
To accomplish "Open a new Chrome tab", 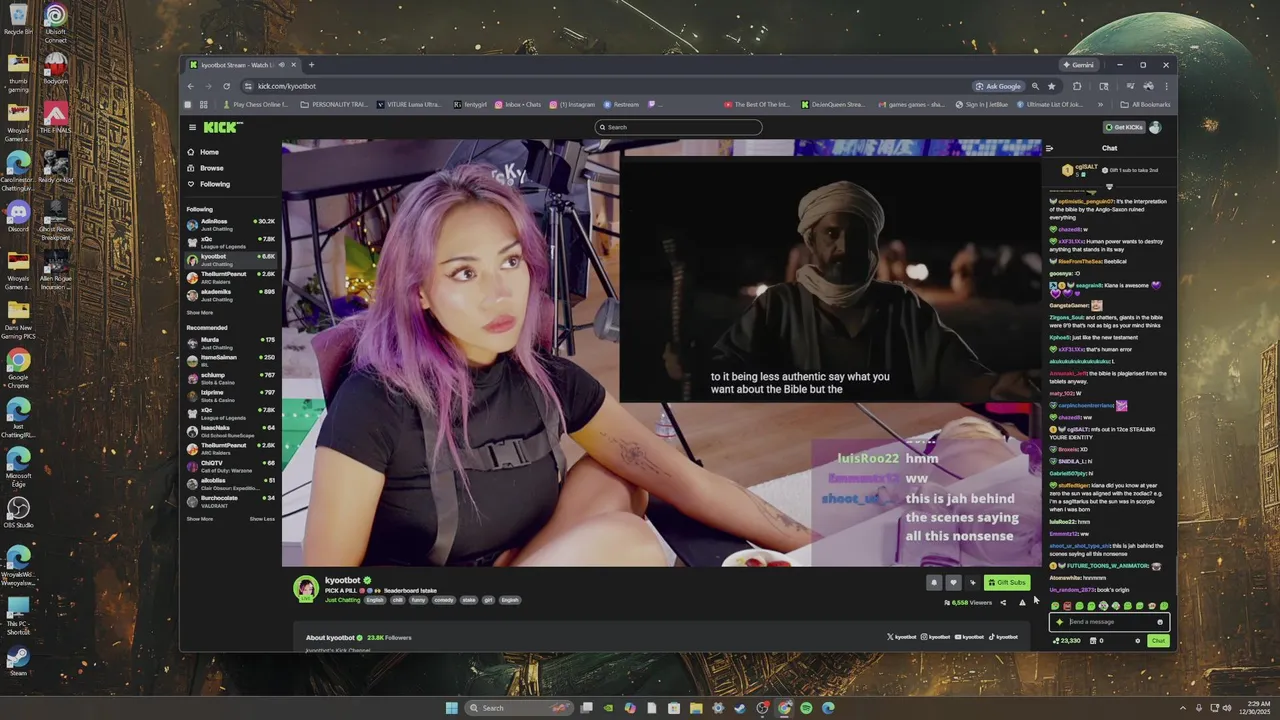I will point(311,65).
